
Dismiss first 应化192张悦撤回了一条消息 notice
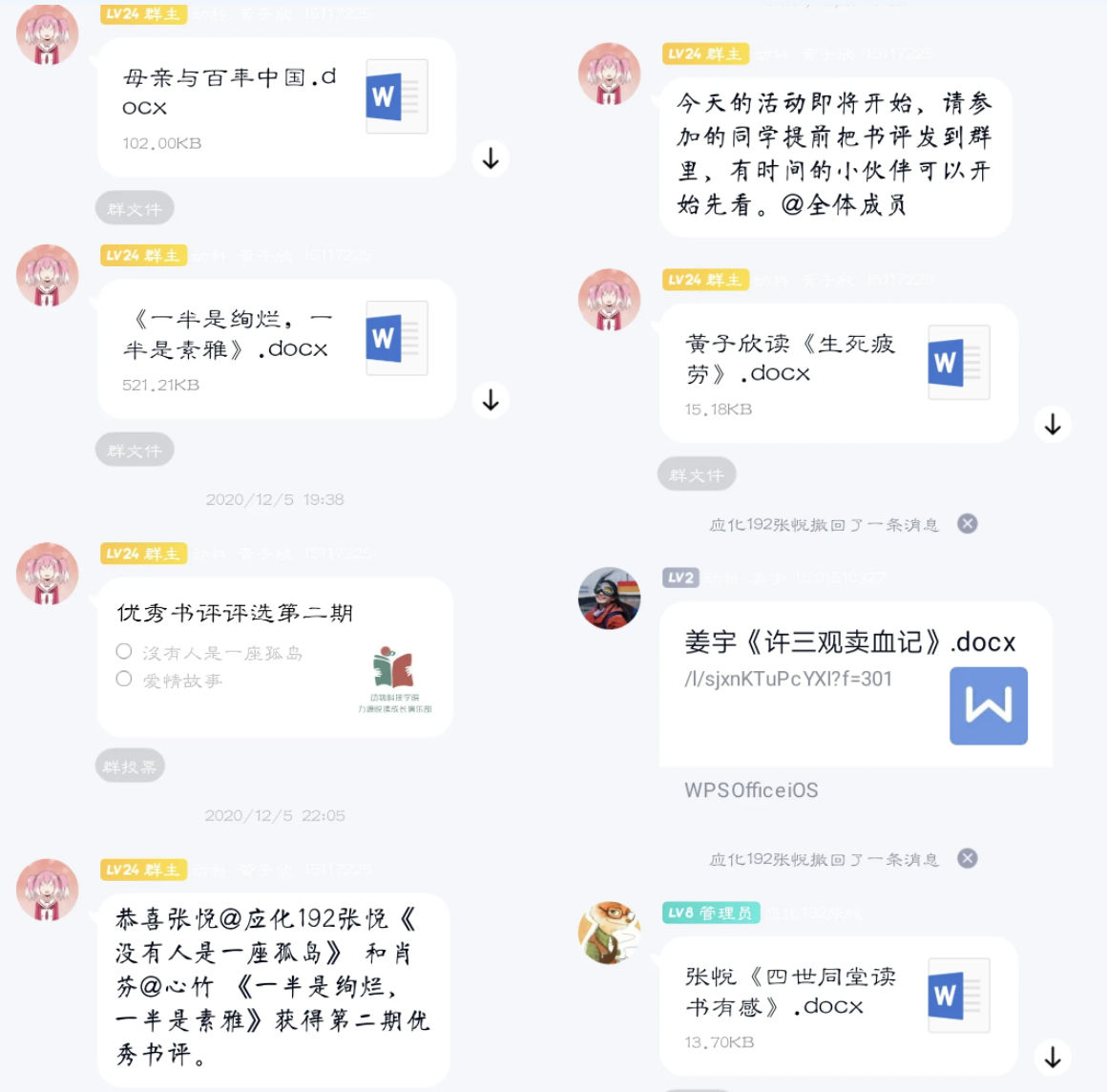968,523
